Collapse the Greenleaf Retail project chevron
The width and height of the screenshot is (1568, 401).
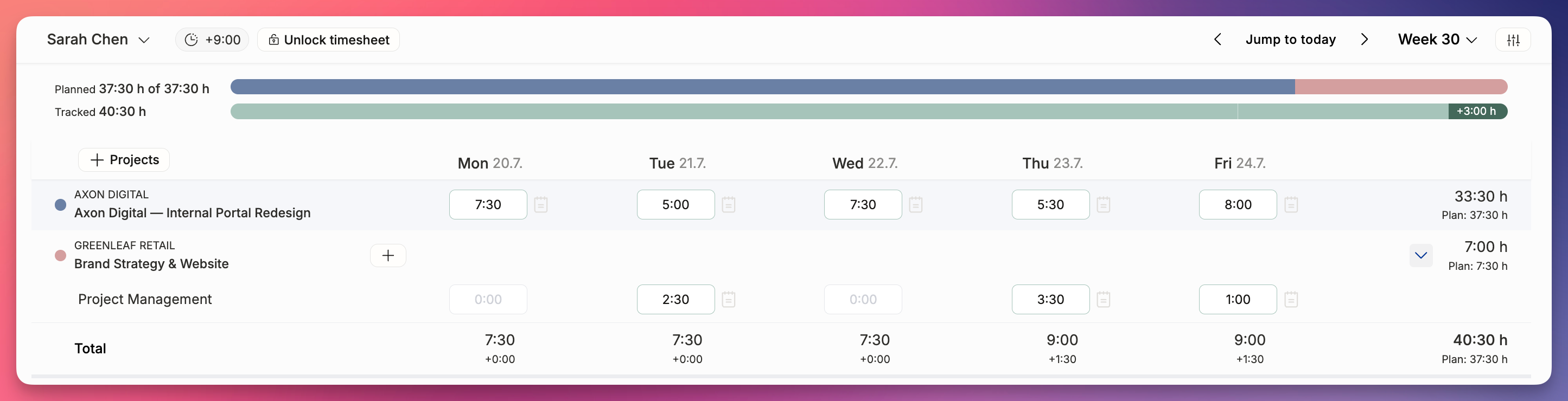1421,256
